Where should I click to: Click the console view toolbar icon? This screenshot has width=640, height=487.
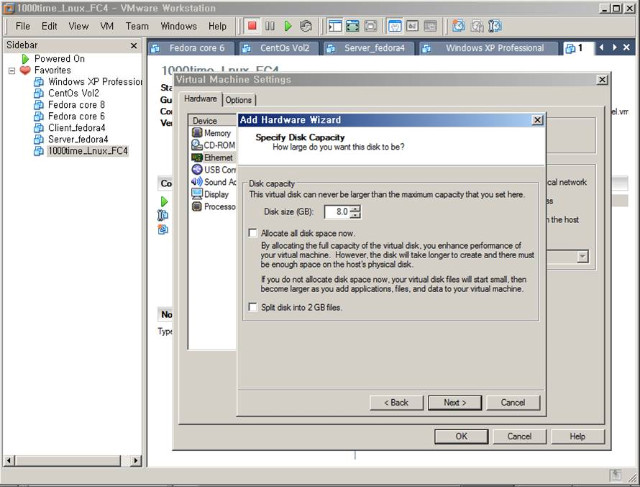[x=412, y=26]
